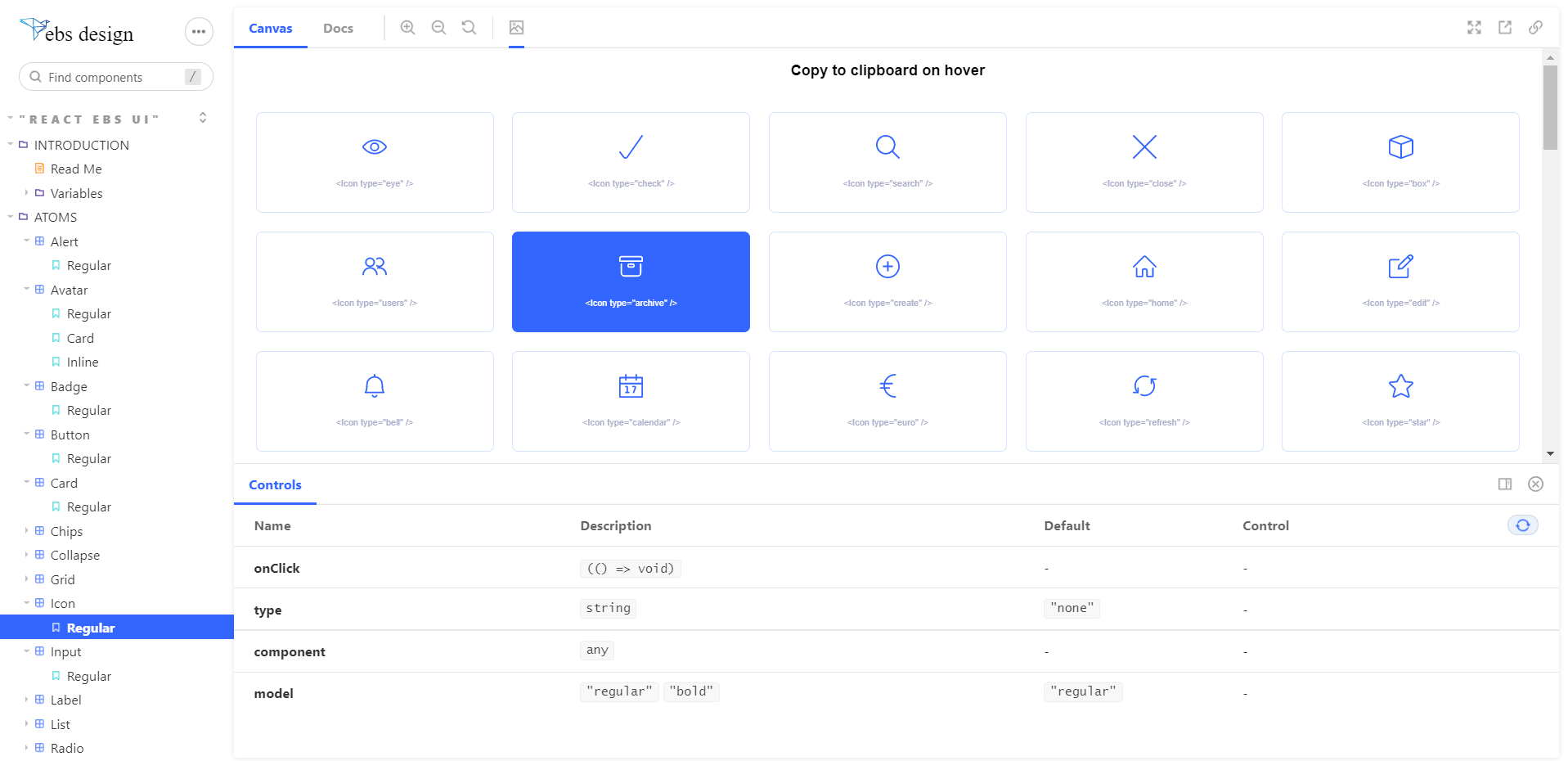The height and width of the screenshot is (761, 1568).
Task: Open the Read Me document
Action: [x=76, y=169]
